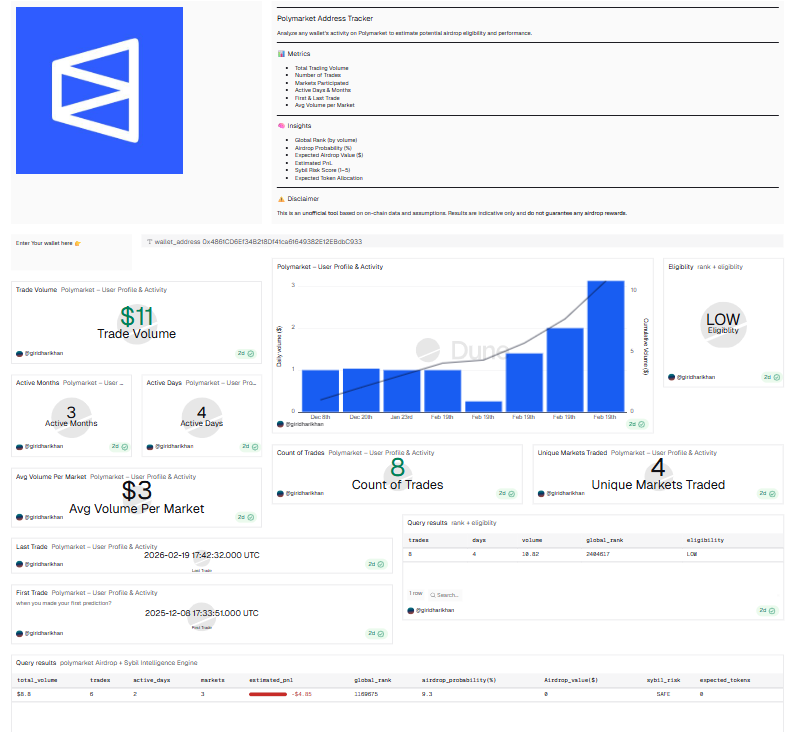Click the Search field in rank + eligibility table
Image resolution: width=798 pixels, height=732 pixels.
click(444, 595)
